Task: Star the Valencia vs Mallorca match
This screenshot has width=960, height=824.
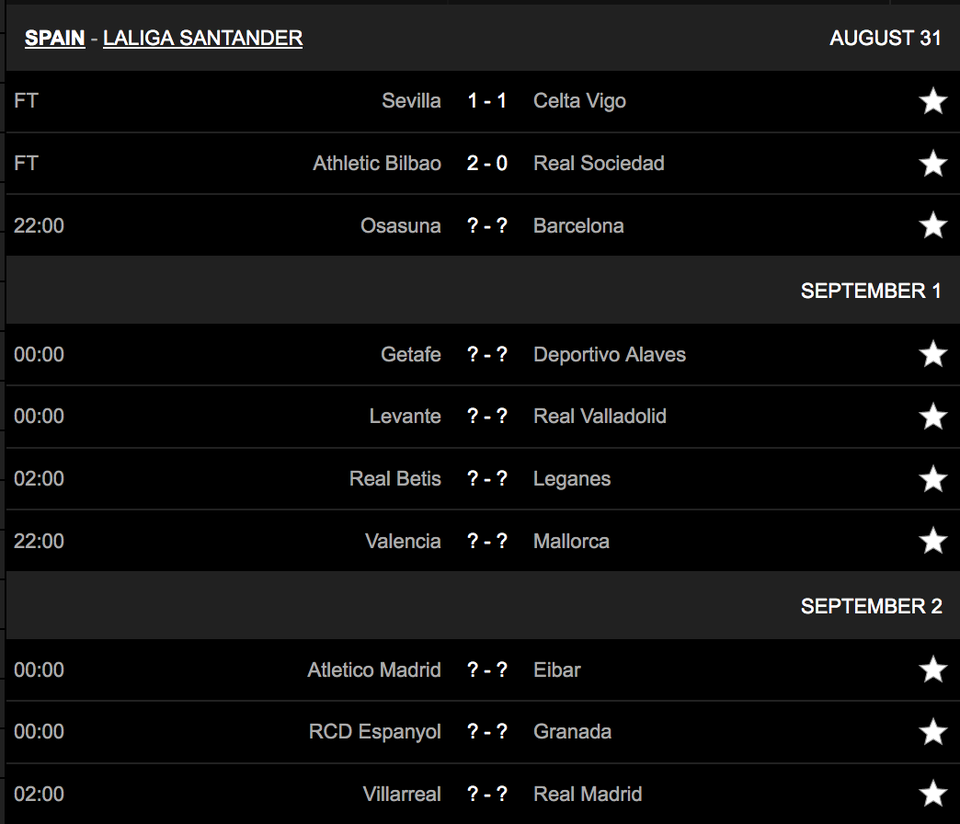Action: [933, 541]
